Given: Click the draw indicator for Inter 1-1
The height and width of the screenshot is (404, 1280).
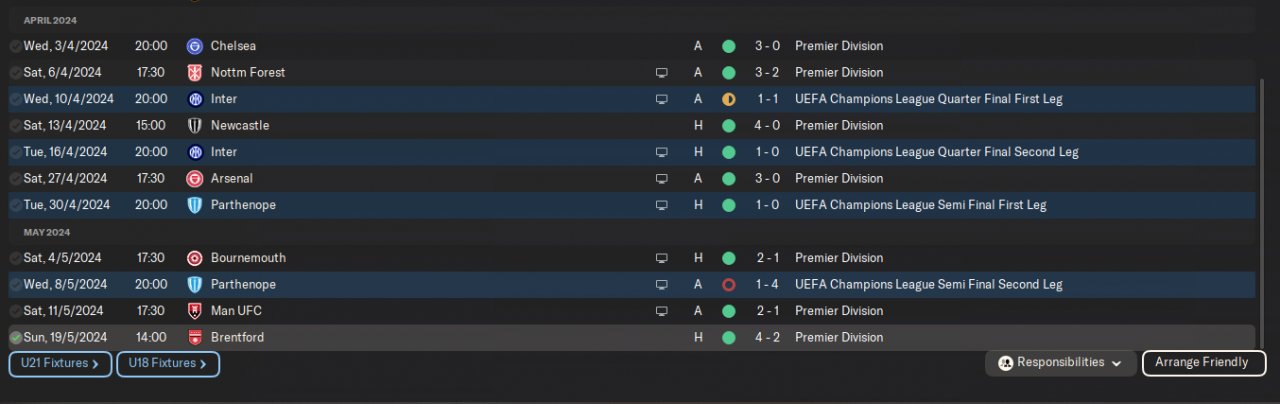Looking at the screenshot, I should click(729, 99).
